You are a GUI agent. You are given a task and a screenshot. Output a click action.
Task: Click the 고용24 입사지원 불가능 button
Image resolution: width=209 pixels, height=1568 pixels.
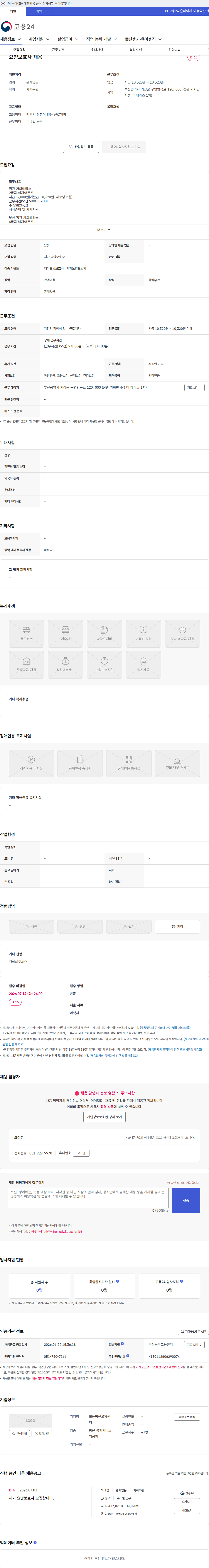coord(124,147)
